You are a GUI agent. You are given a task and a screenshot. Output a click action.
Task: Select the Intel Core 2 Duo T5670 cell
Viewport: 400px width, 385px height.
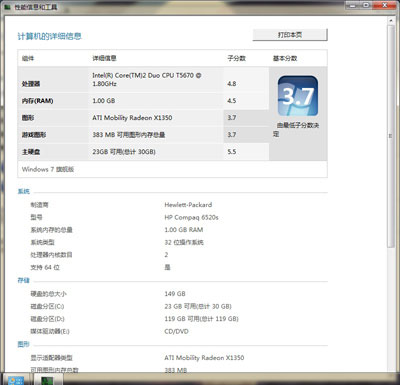coord(147,80)
